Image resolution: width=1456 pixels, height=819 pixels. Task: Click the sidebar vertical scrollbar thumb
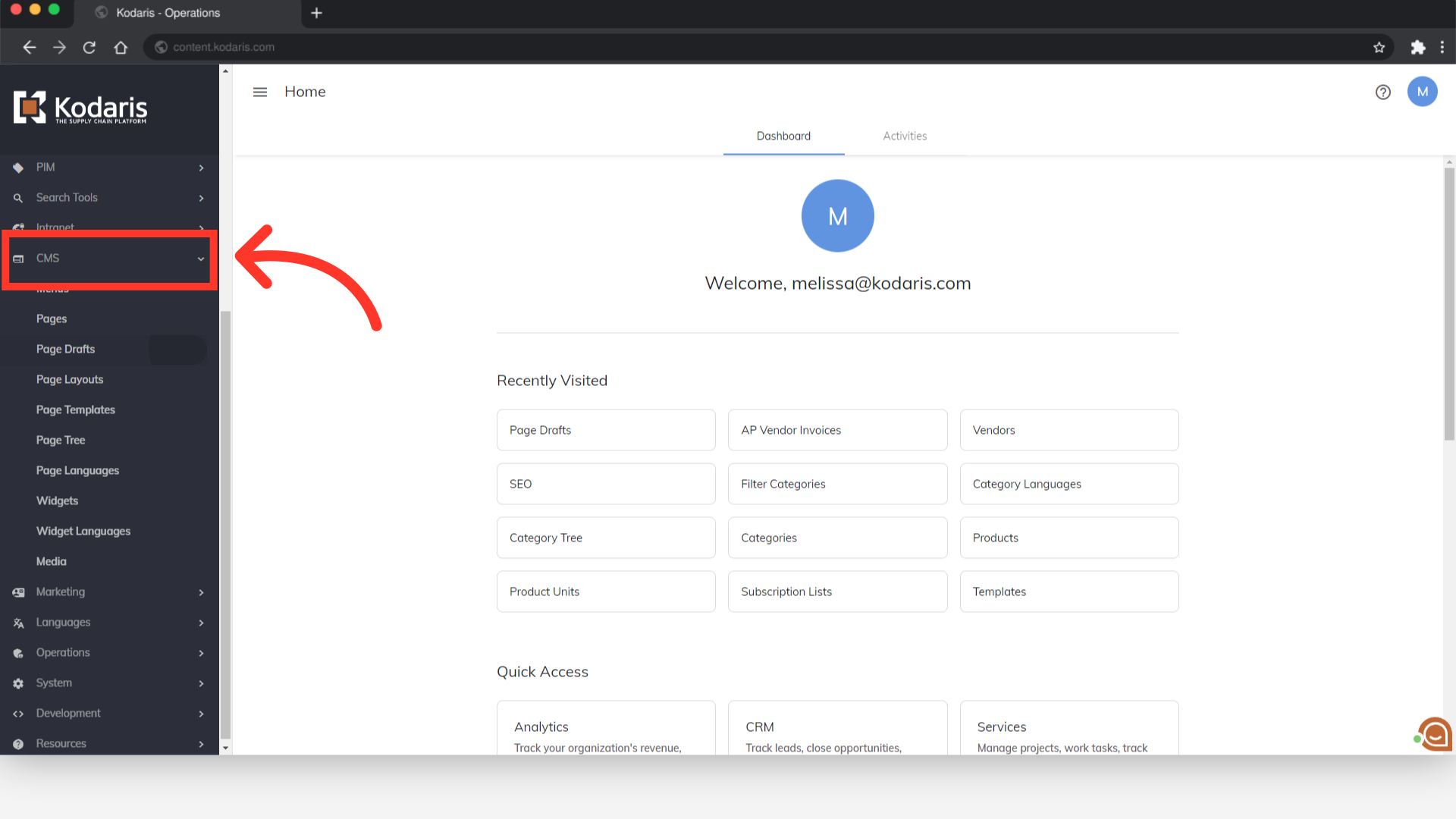pyautogui.click(x=225, y=523)
